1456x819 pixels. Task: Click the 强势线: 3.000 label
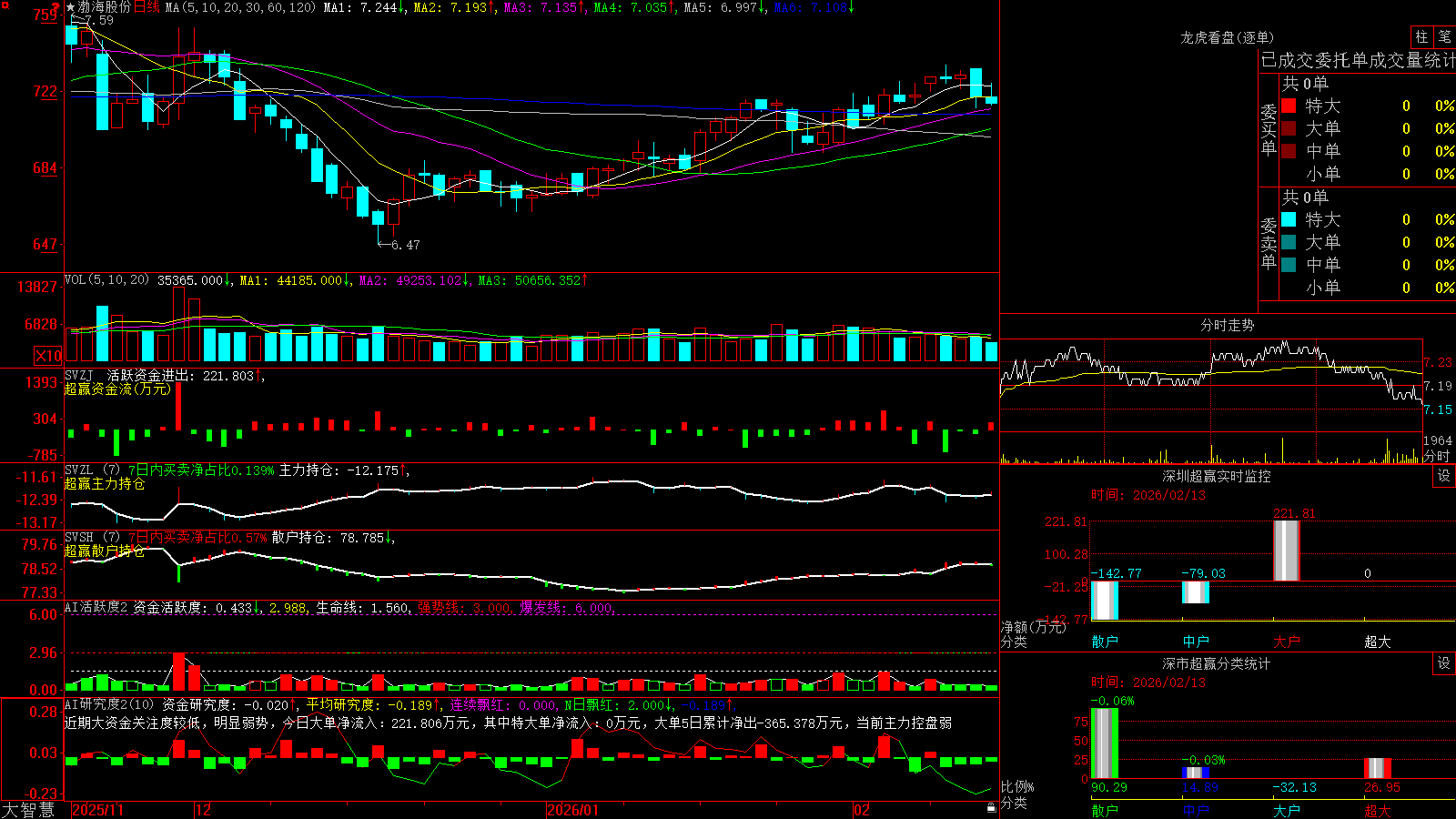(x=464, y=607)
